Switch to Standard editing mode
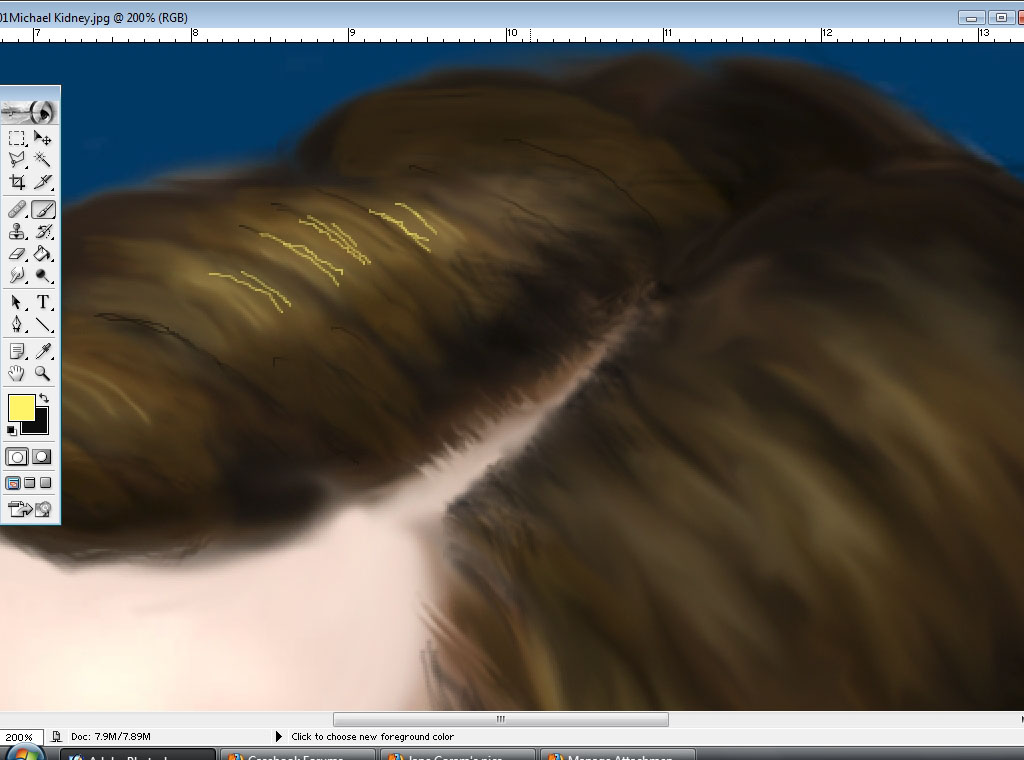 pos(17,456)
